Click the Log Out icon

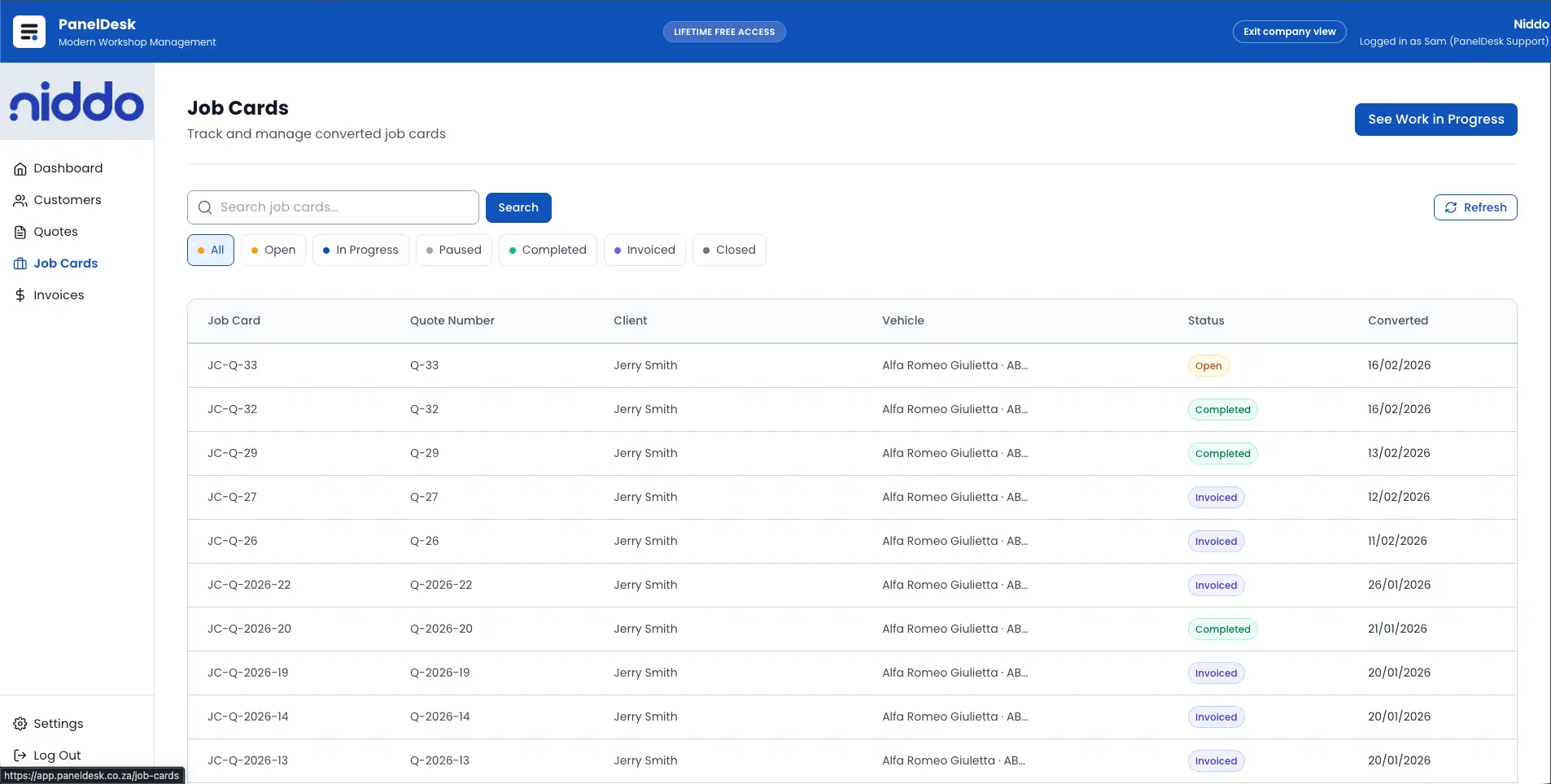pyautogui.click(x=19, y=755)
